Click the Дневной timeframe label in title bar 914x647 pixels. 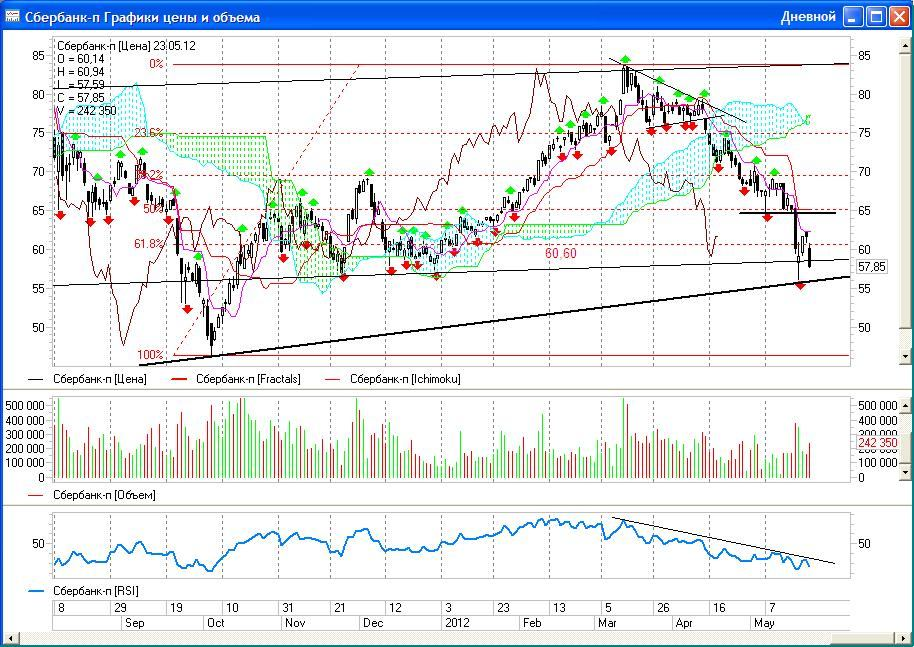(x=808, y=17)
